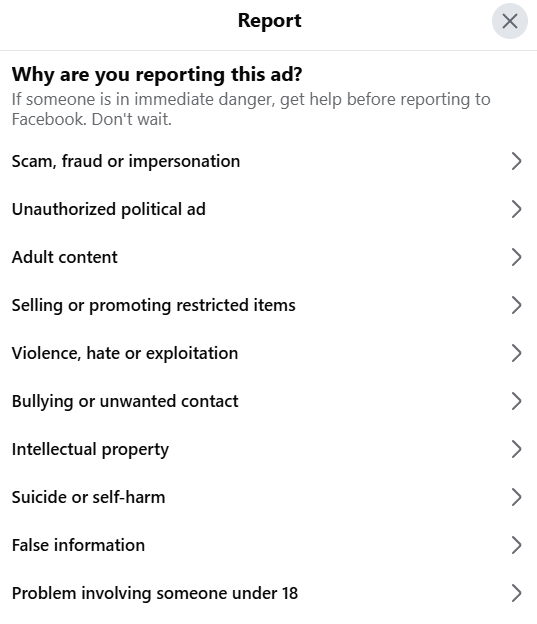
Task: Click the chevron beside Scam, fraud or impersonation
Action: 516,161
